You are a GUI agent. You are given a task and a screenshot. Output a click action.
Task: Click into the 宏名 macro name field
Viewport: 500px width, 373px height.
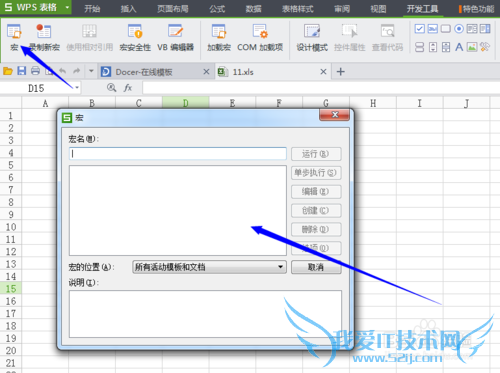pos(178,154)
